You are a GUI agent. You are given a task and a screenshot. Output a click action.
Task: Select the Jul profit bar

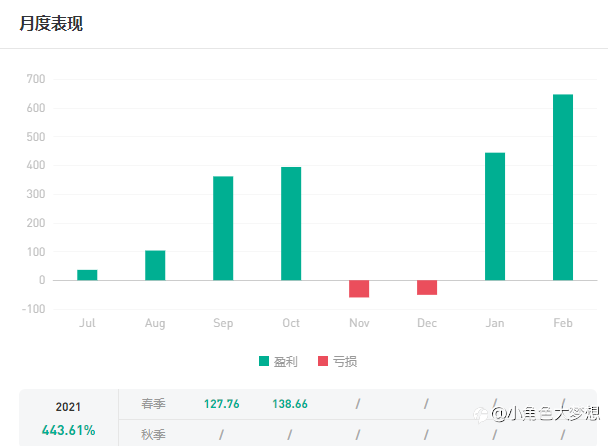[x=87, y=275]
